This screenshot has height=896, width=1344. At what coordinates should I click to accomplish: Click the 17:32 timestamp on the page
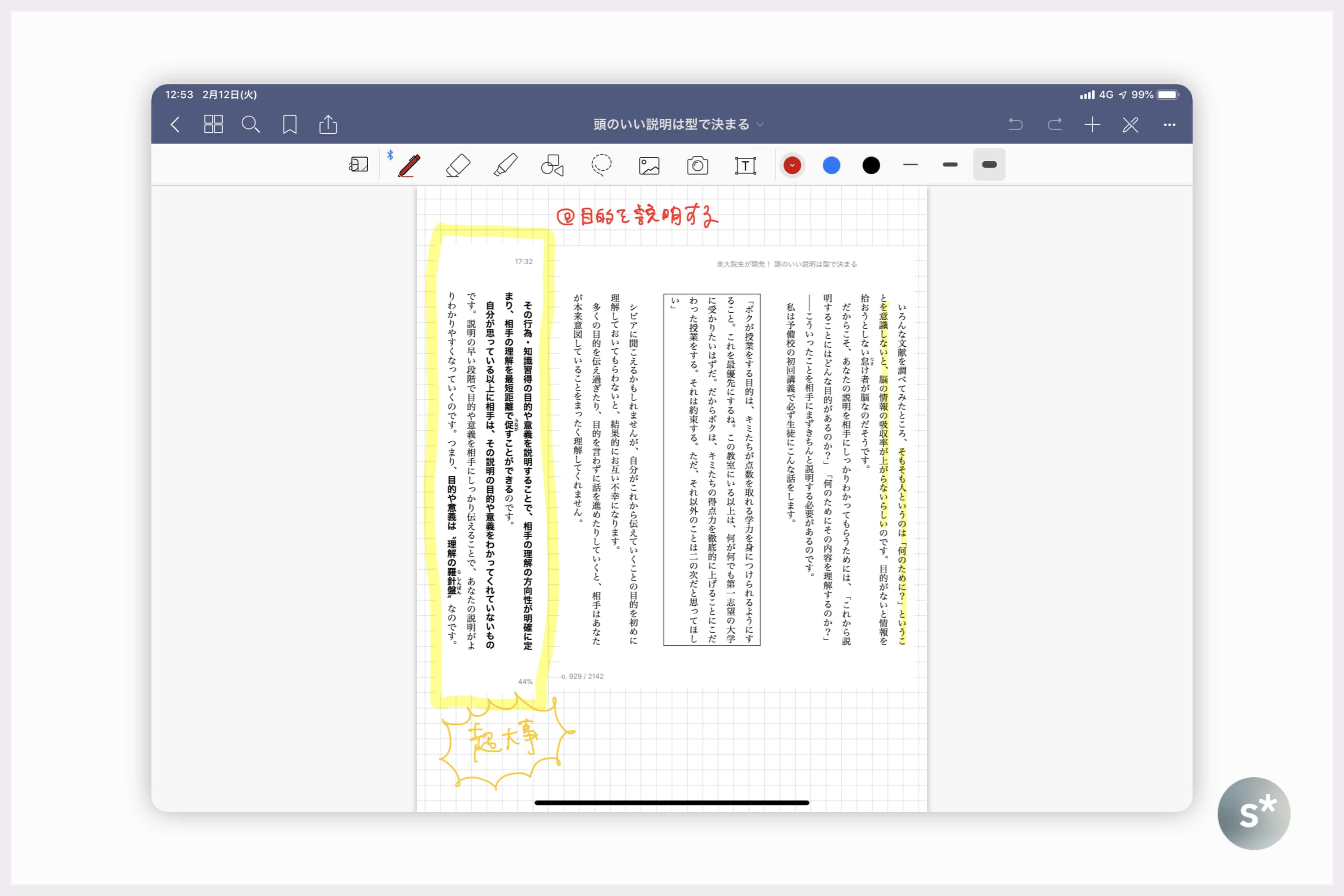tap(523, 262)
